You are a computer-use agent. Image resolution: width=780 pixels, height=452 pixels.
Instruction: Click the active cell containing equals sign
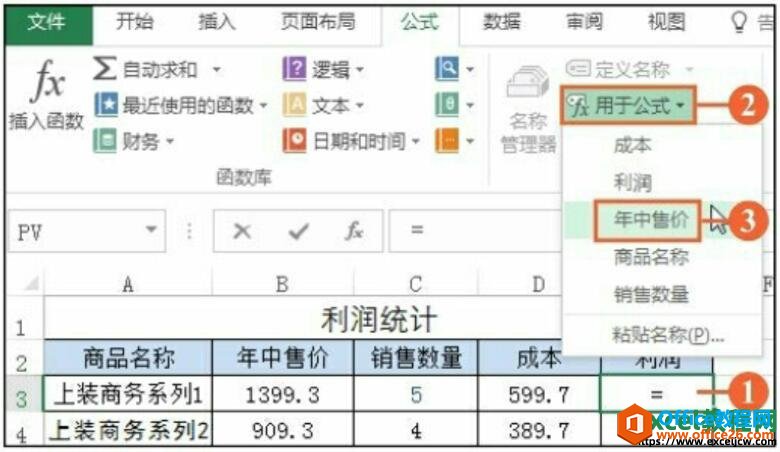click(657, 394)
